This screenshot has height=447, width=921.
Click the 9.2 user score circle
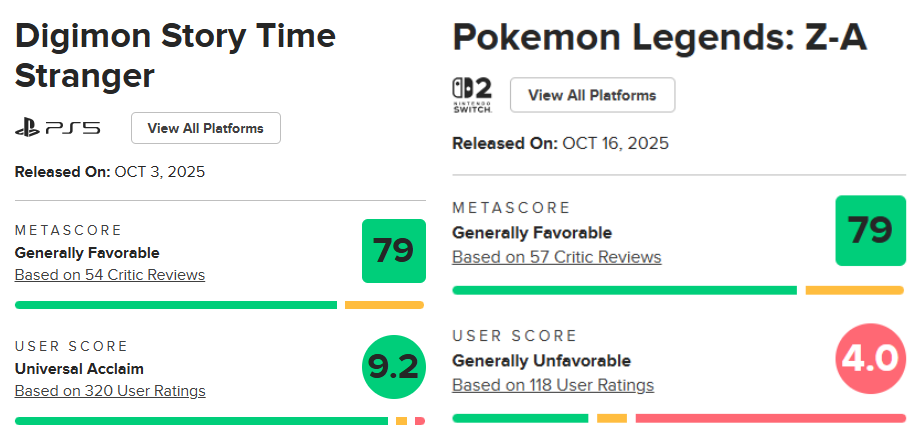click(x=393, y=367)
